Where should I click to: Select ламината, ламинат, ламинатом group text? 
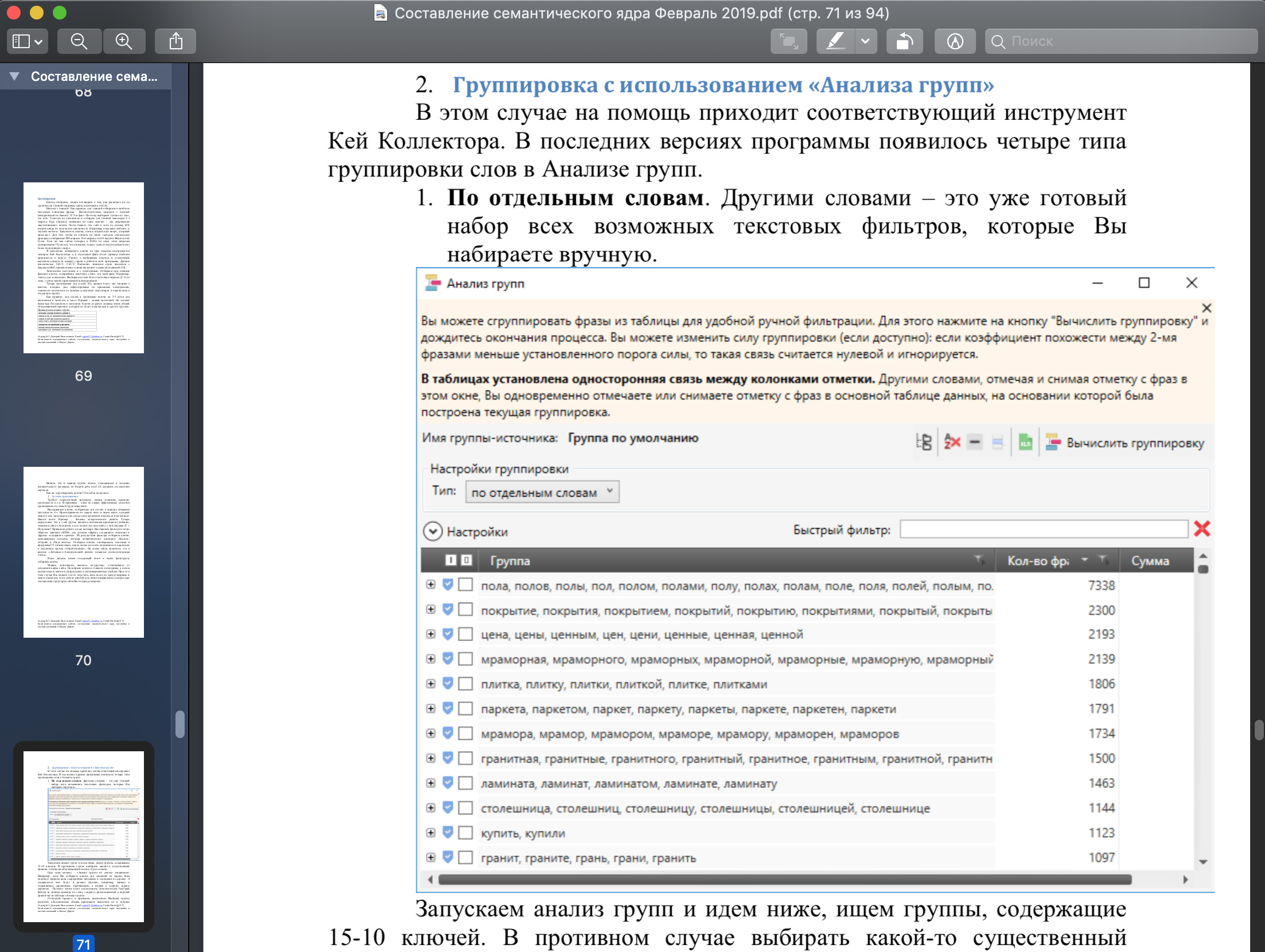click(x=629, y=783)
